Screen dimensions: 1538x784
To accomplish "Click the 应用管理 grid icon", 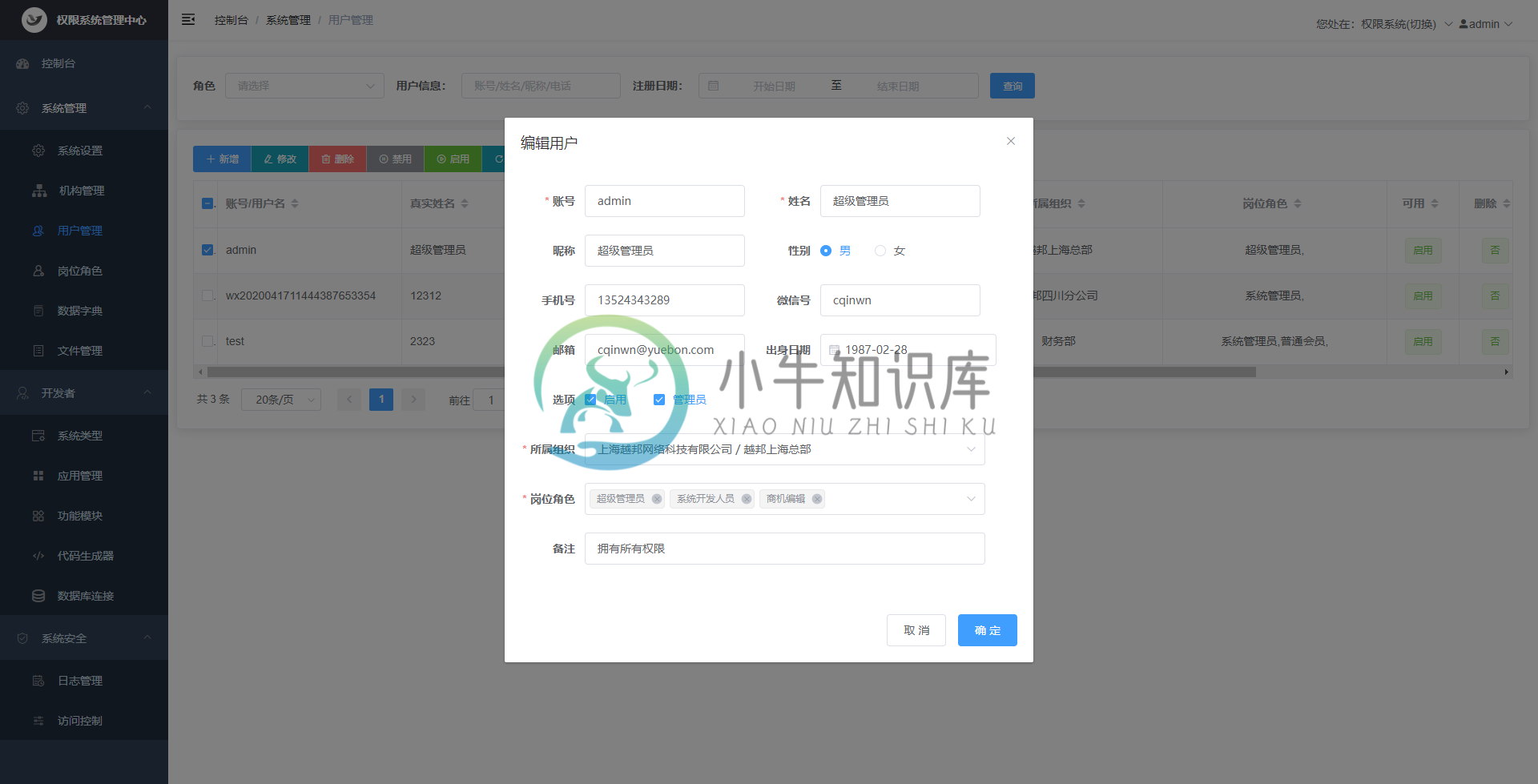I will point(38,476).
